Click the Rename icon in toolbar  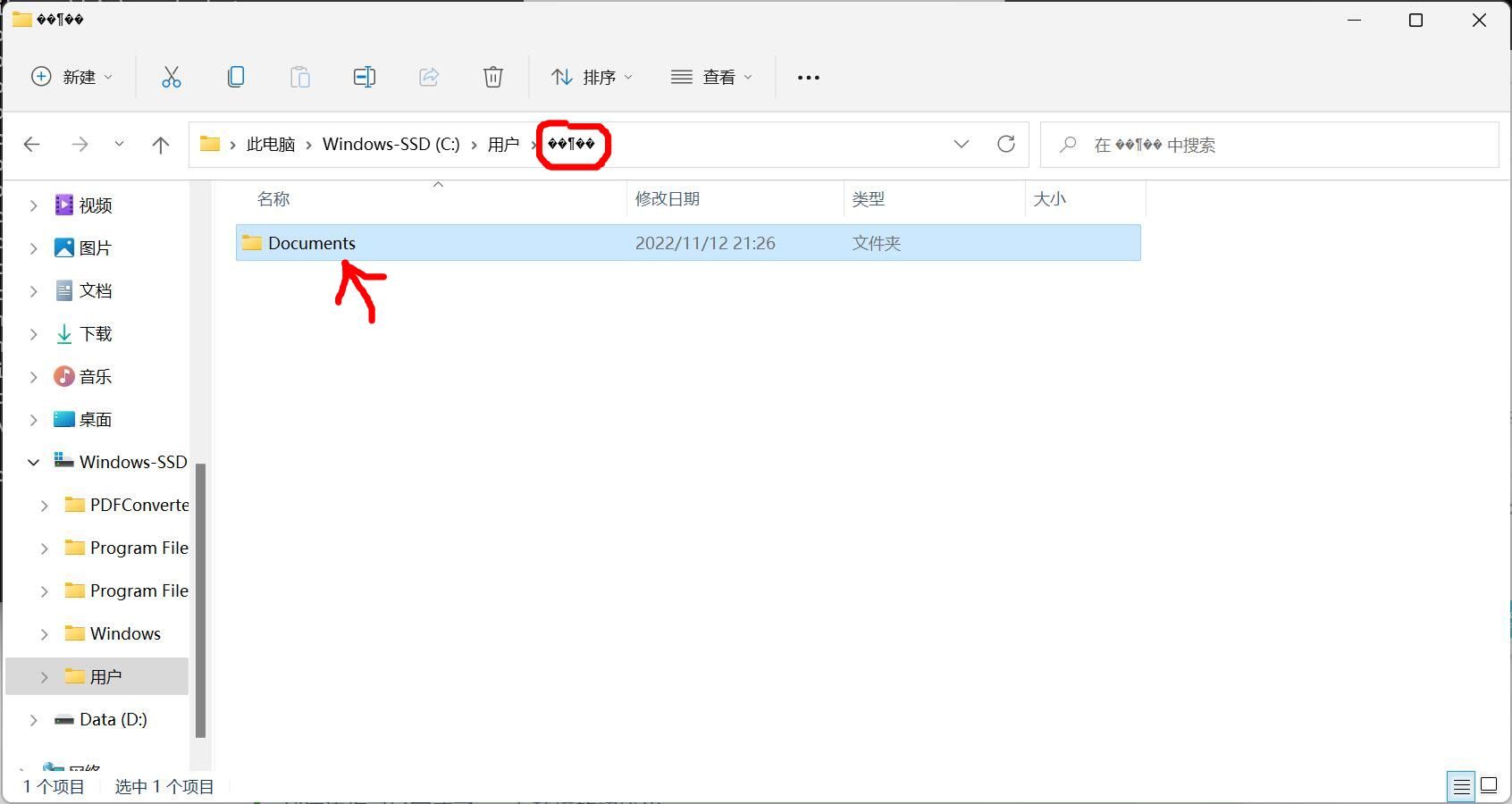pyautogui.click(x=364, y=77)
